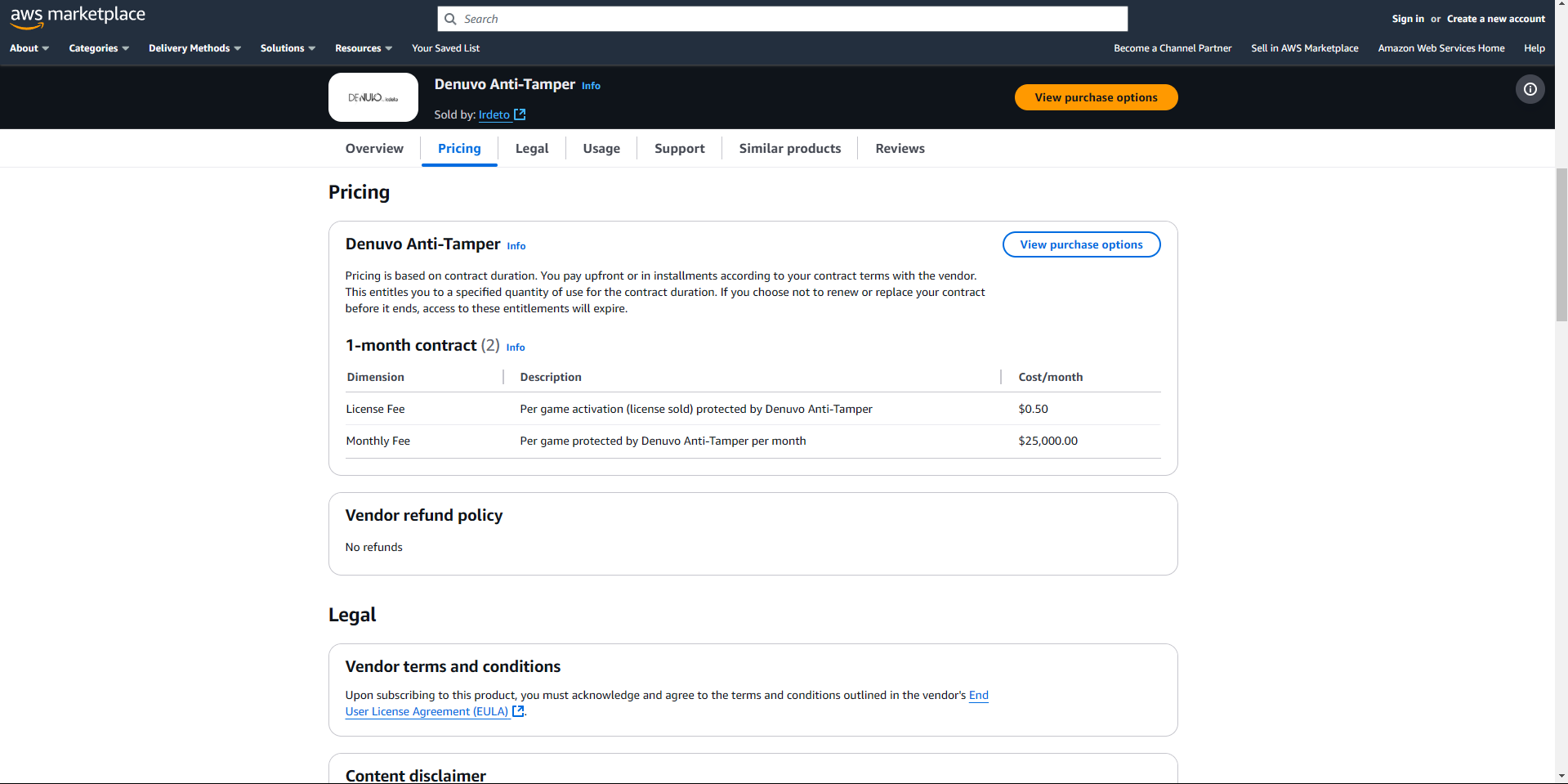The width and height of the screenshot is (1568, 784).
Task: Open Sell in AWS Marketplace link
Action: pyautogui.click(x=1305, y=48)
